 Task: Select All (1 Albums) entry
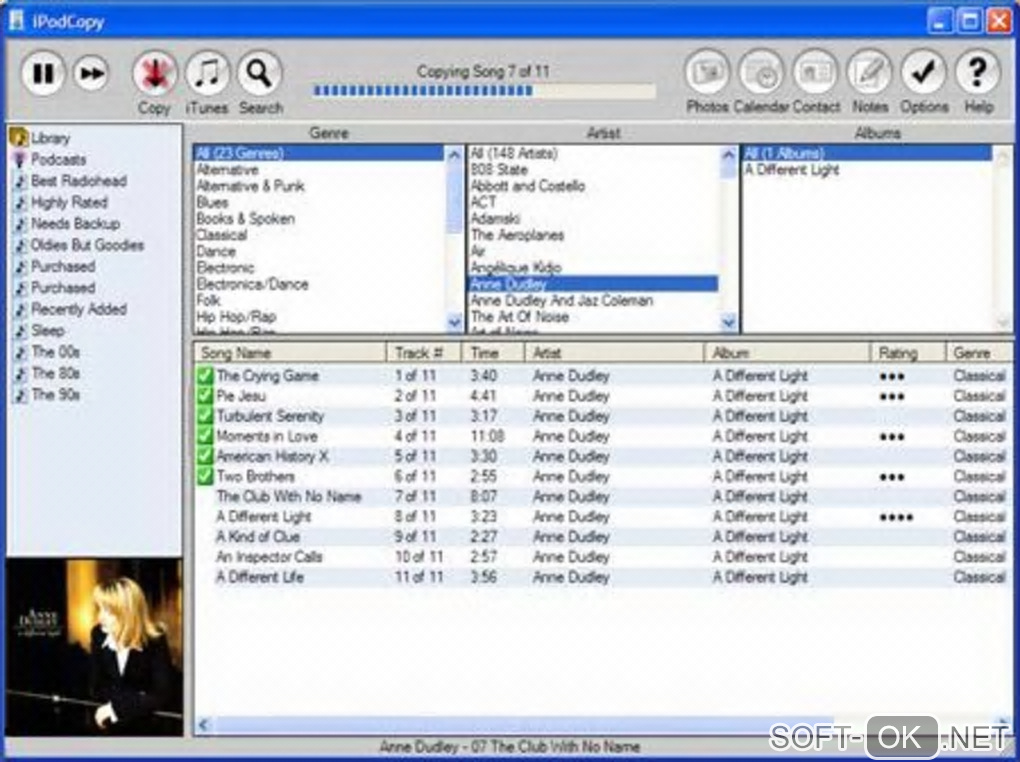pyautogui.click(x=867, y=154)
